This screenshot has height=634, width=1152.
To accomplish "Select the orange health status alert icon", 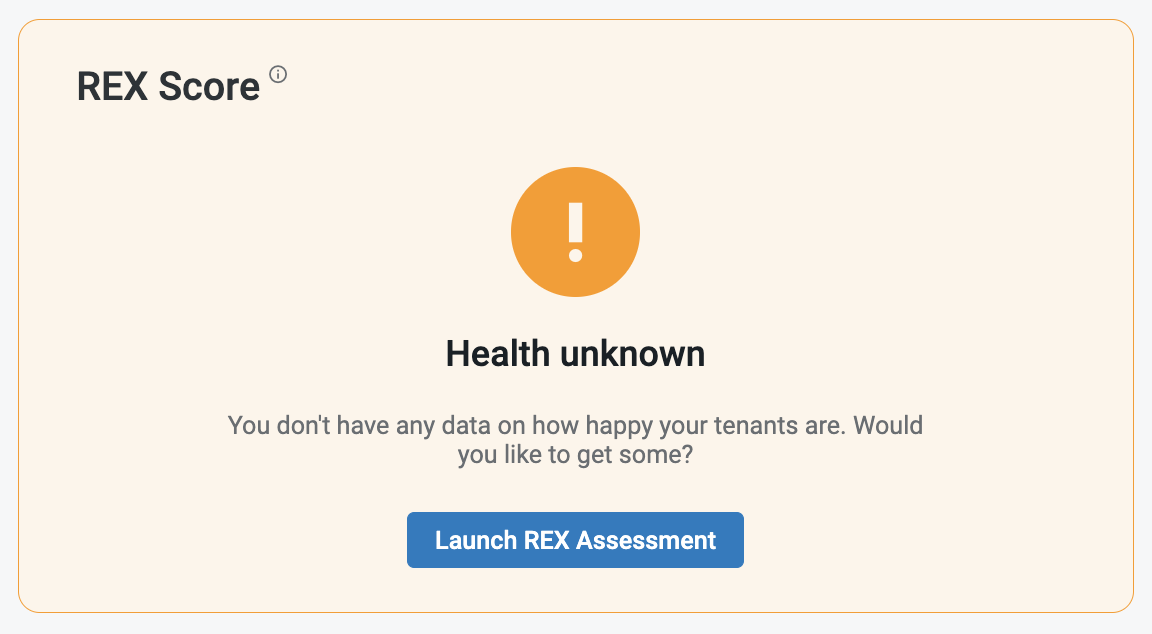I will coord(575,232).
